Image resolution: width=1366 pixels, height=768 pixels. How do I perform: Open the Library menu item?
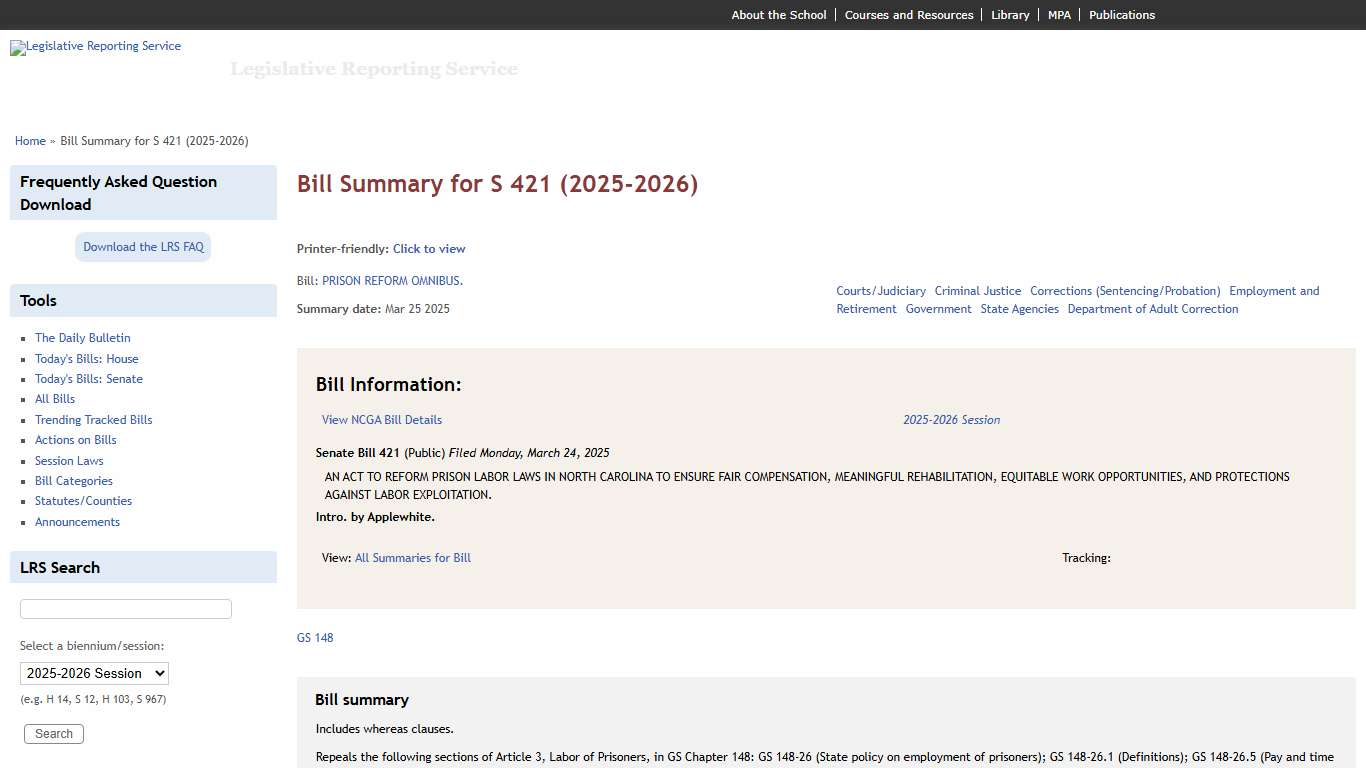tap(1010, 14)
